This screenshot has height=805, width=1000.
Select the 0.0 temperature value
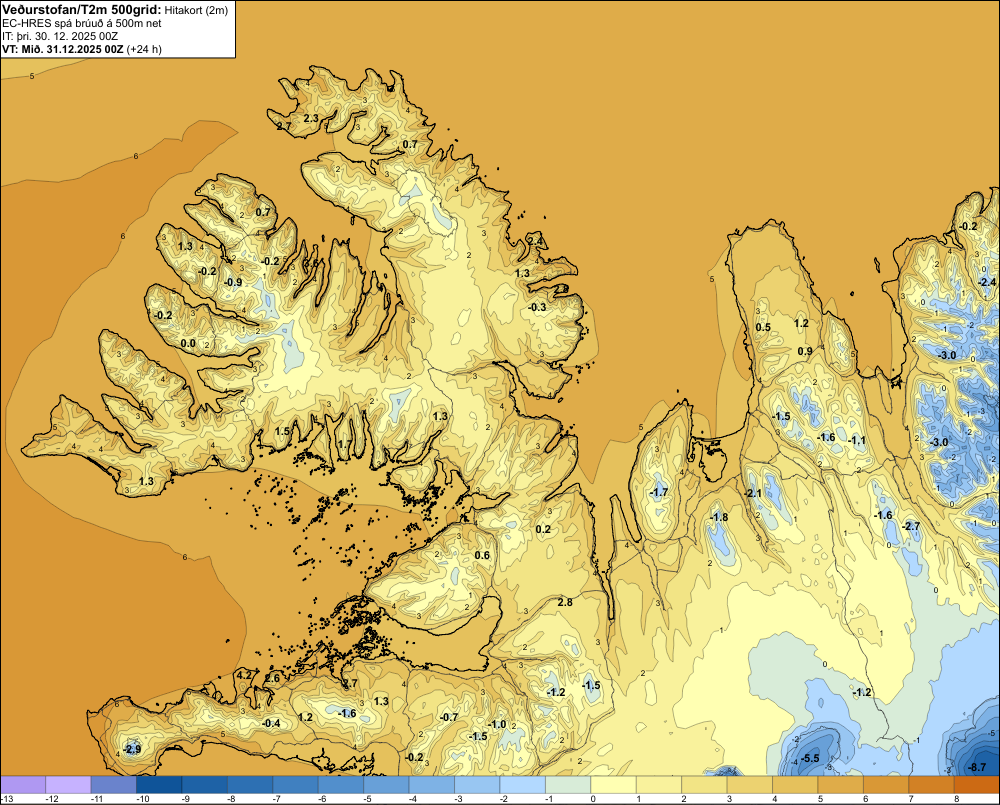(x=188, y=343)
